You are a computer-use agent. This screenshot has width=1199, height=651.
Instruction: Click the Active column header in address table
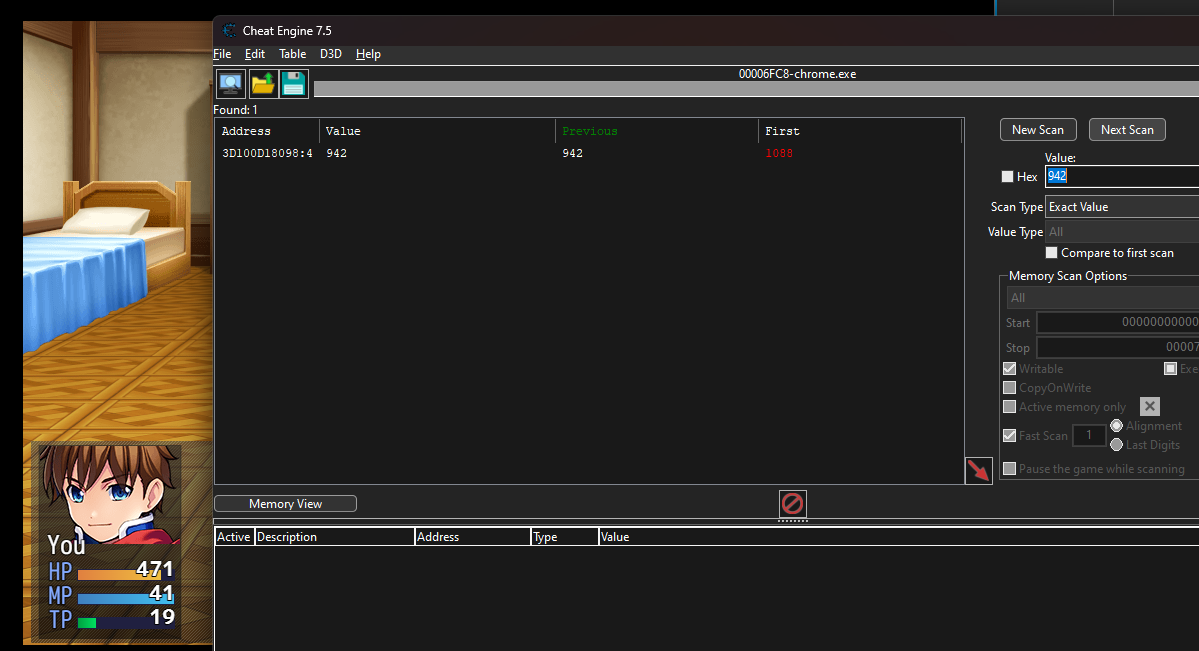234,537
